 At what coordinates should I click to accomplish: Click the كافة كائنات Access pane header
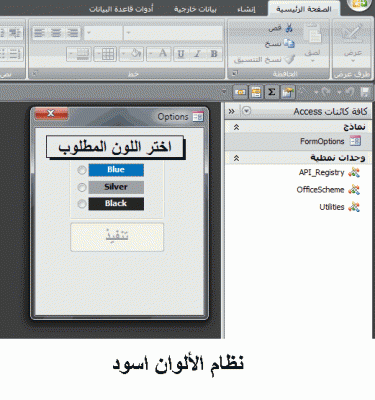tap(330, 111)
